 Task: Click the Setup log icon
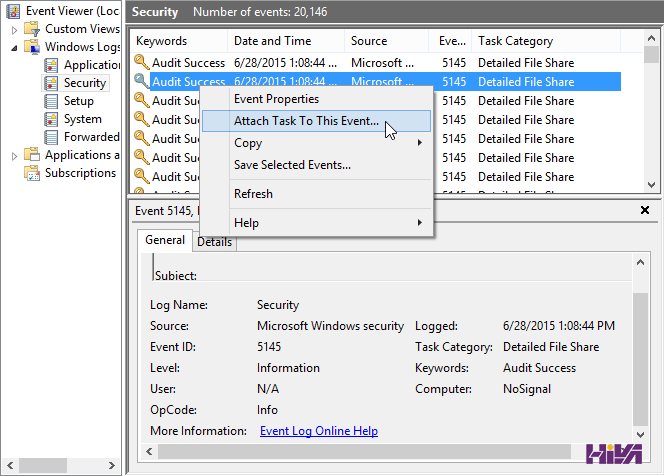coord(51,101)
